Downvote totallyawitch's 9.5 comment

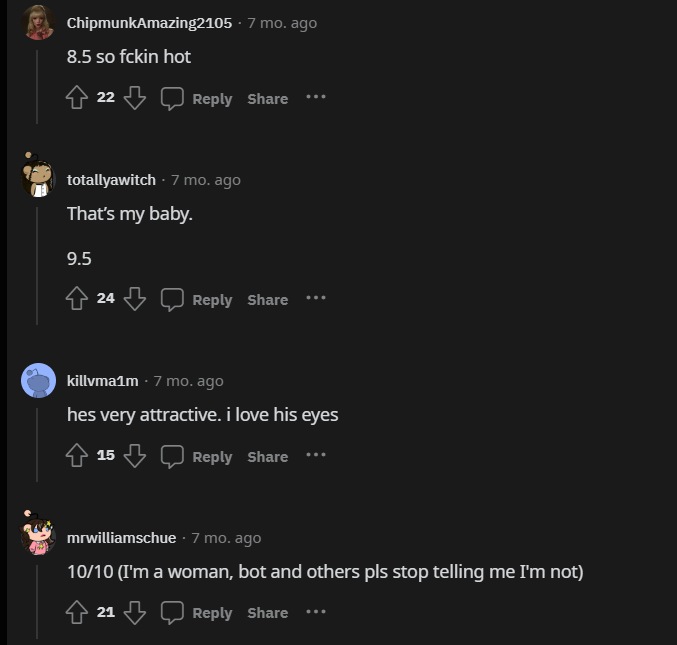[x=136, y=299]
